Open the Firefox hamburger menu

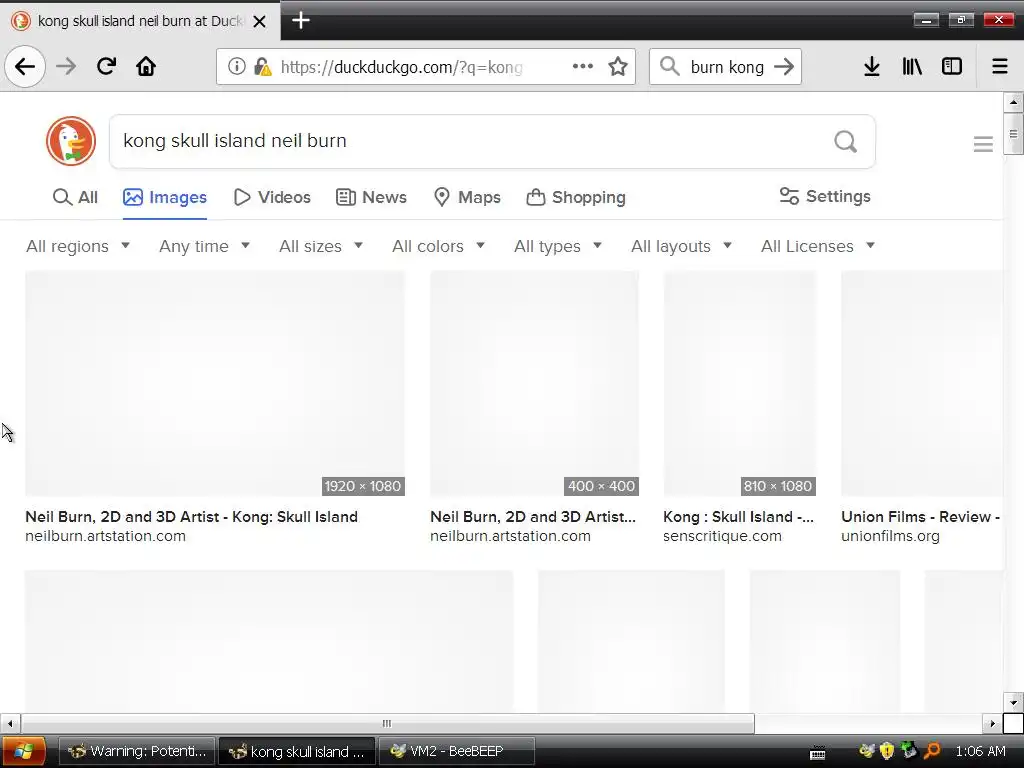click(x=1000, y=66)
